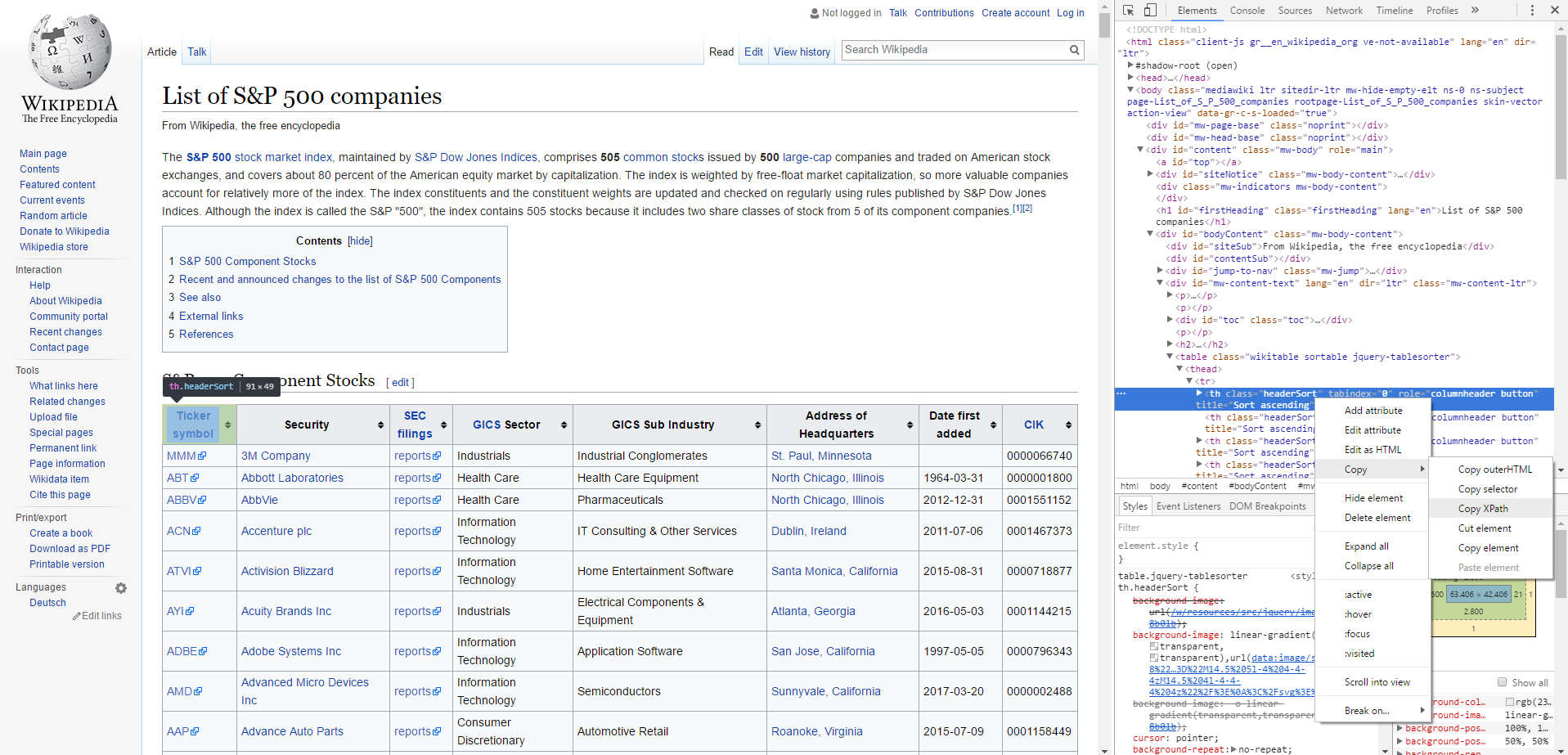
Task: Open the Create account link
Action: pos(1015,13)
